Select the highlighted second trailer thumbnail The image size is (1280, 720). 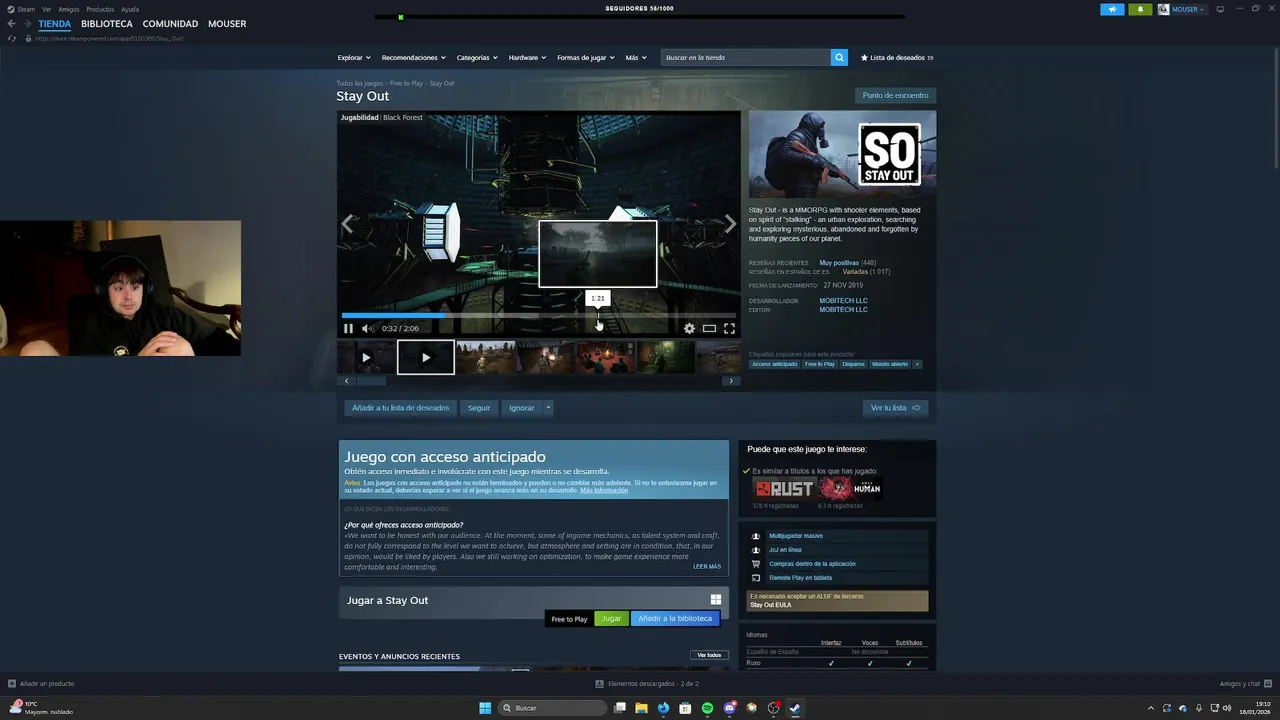coord(426,357)
